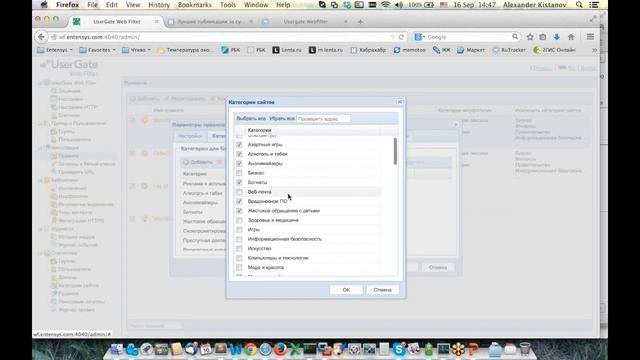Switch to the Usergate WebFilter third tab
640x360 pixels.
tap(305, 22)
